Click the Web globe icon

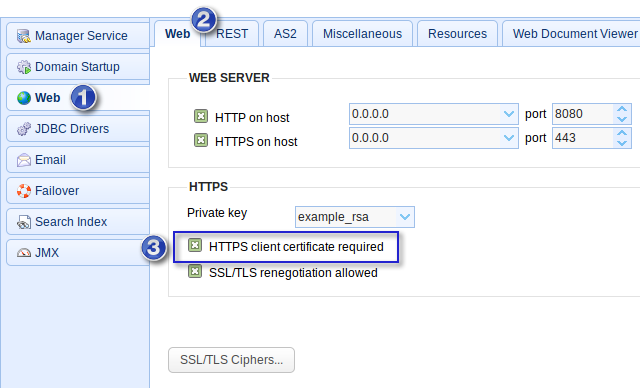pos(24,98)
